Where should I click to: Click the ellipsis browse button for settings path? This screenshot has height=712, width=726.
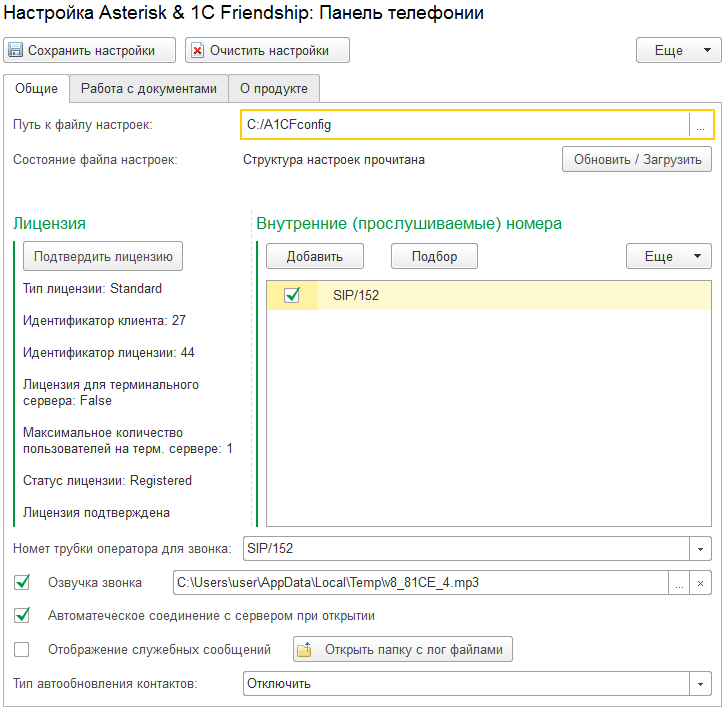tap(701, 125)
